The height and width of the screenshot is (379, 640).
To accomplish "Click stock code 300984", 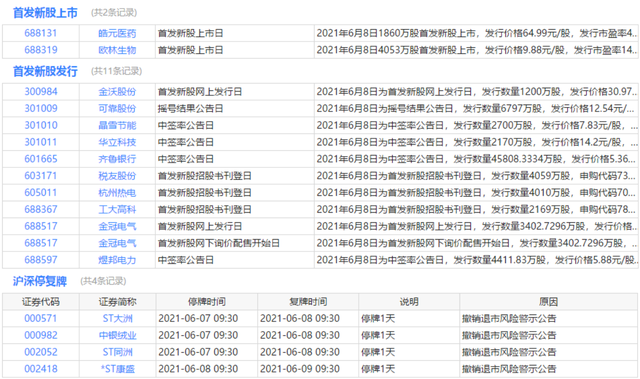I will tap(40, 91).
